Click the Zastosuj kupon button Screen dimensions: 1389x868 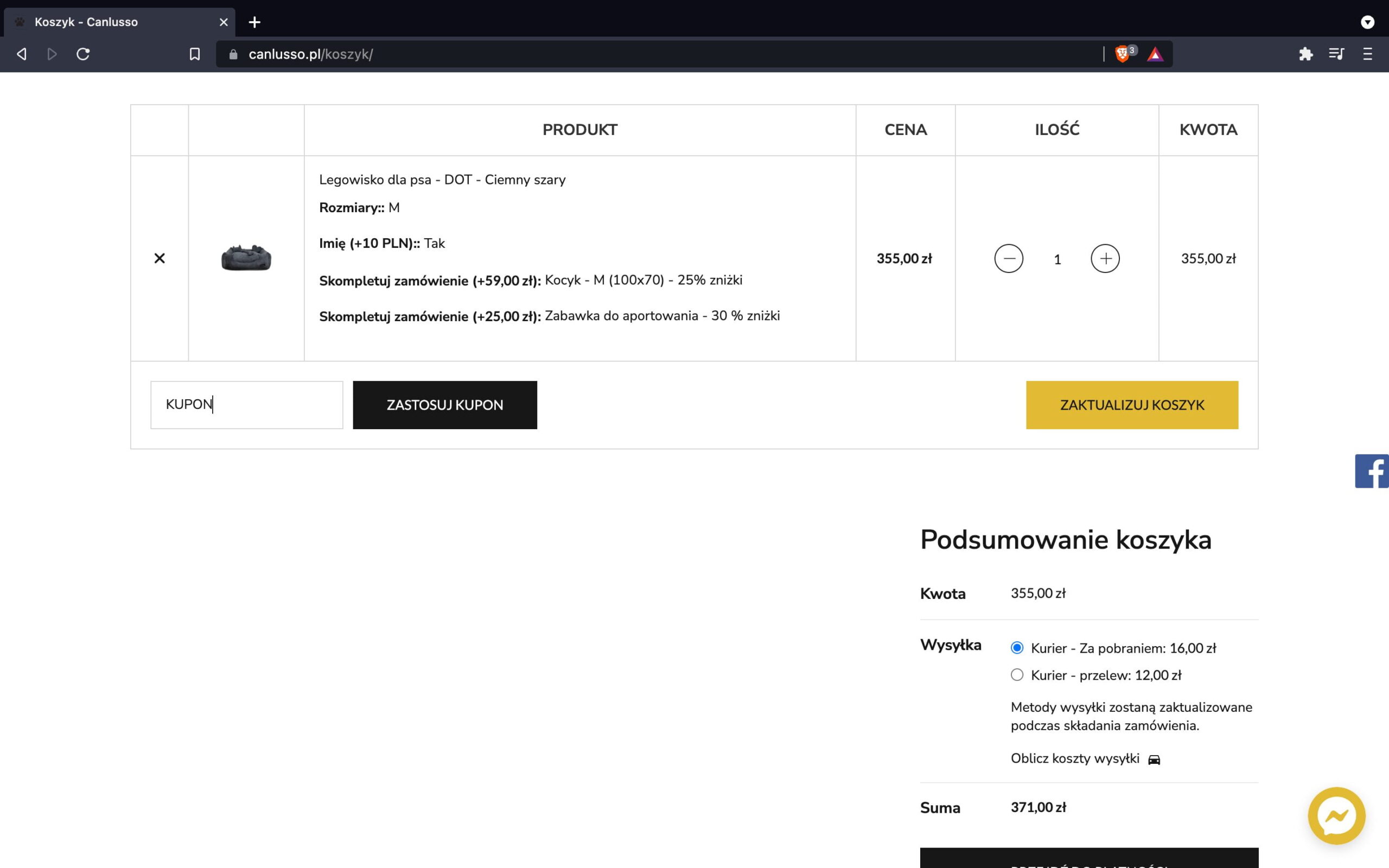445,405
